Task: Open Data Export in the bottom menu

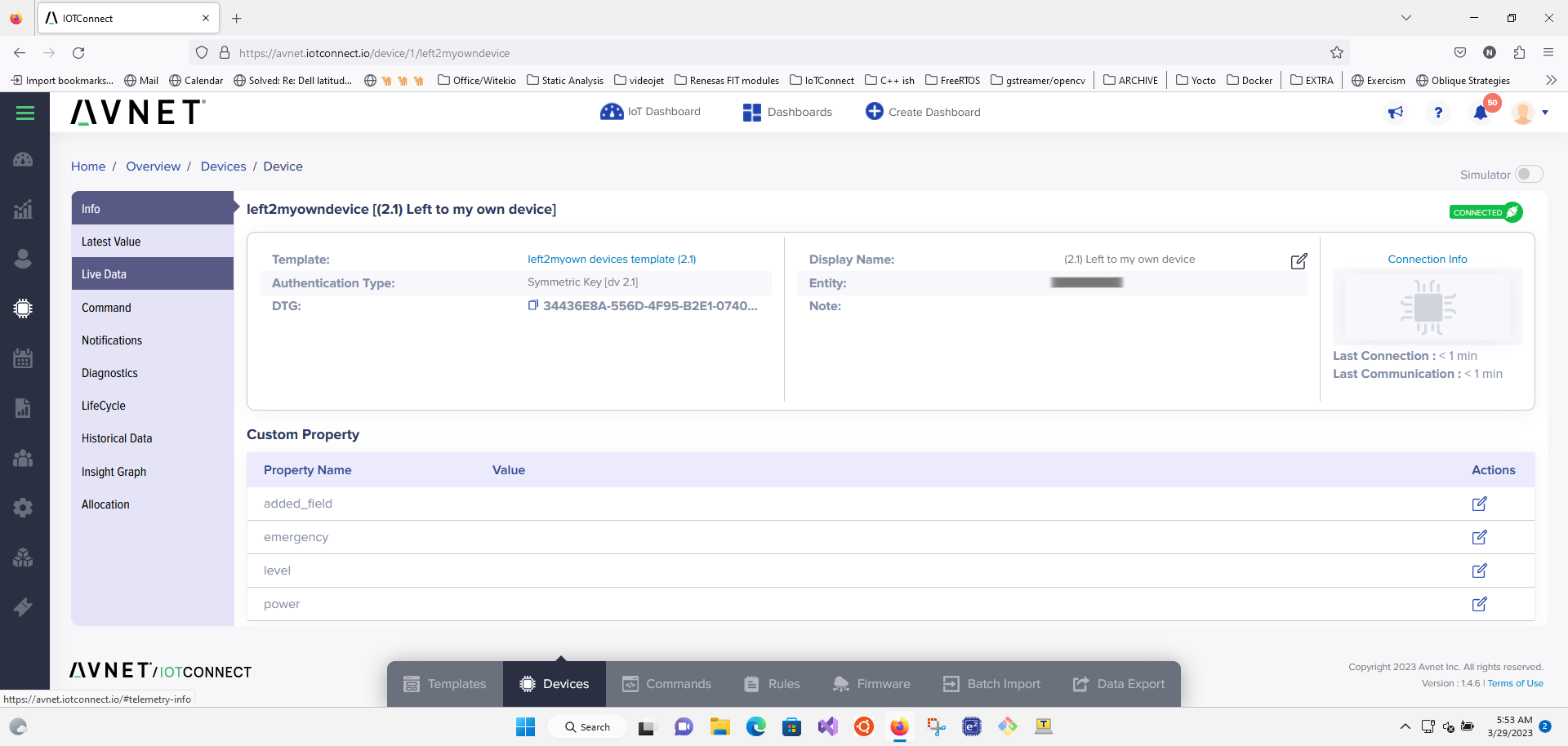Action: [1119, 684]
